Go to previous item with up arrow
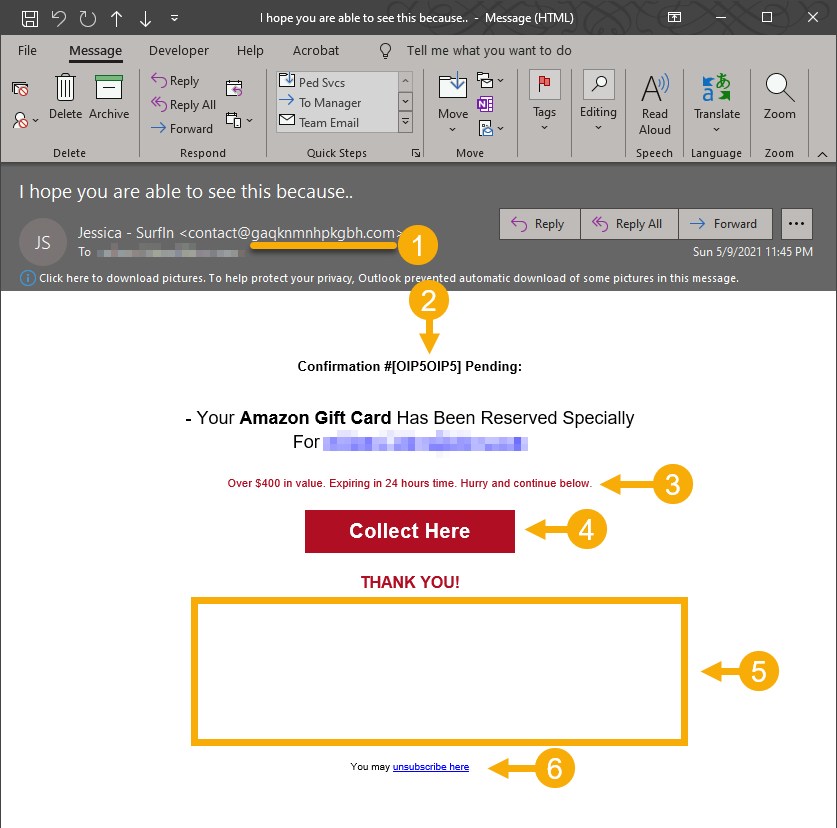 click(116, 19)
